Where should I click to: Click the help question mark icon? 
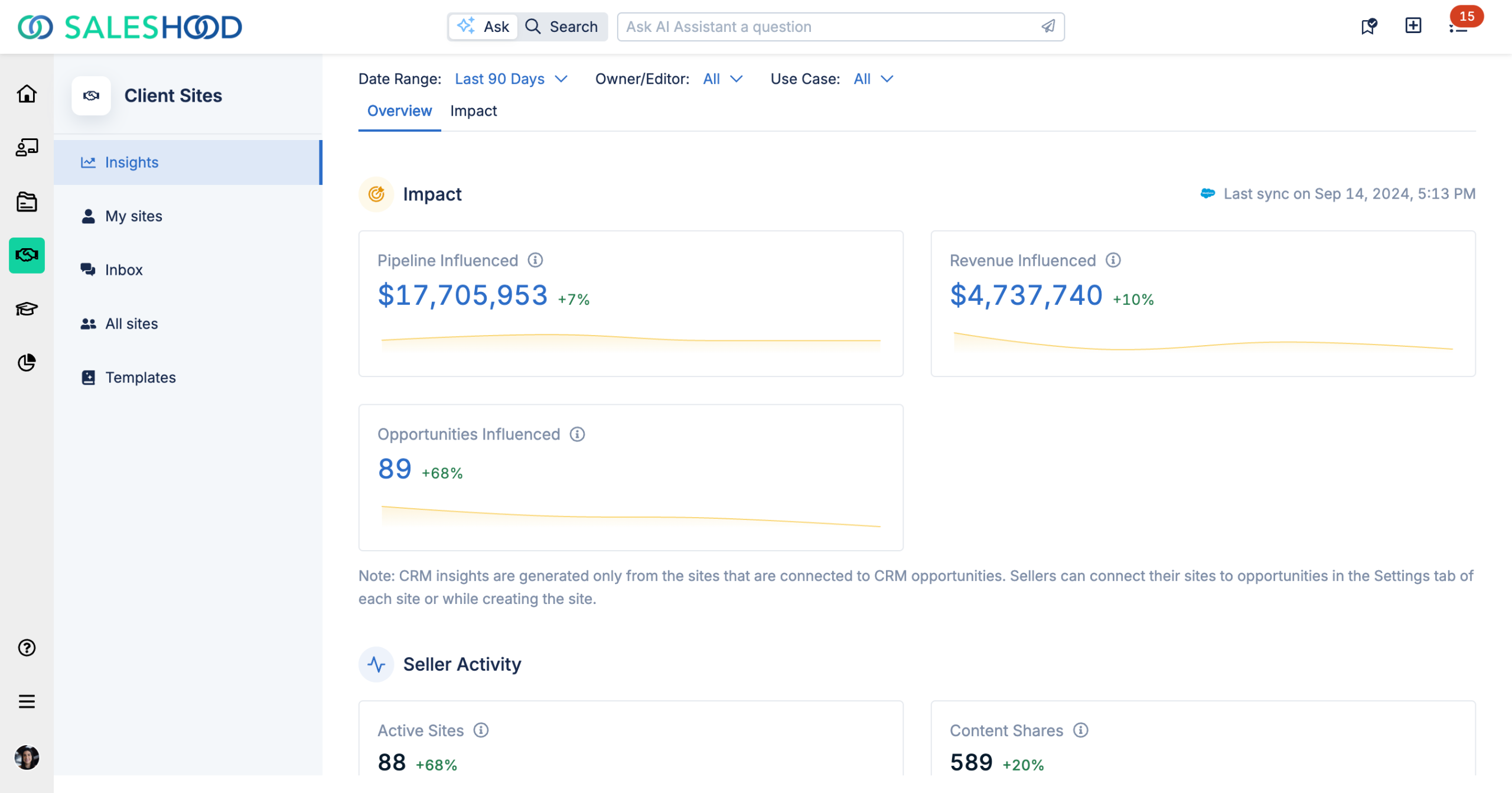pyautogui.click(x=27, y=648)
